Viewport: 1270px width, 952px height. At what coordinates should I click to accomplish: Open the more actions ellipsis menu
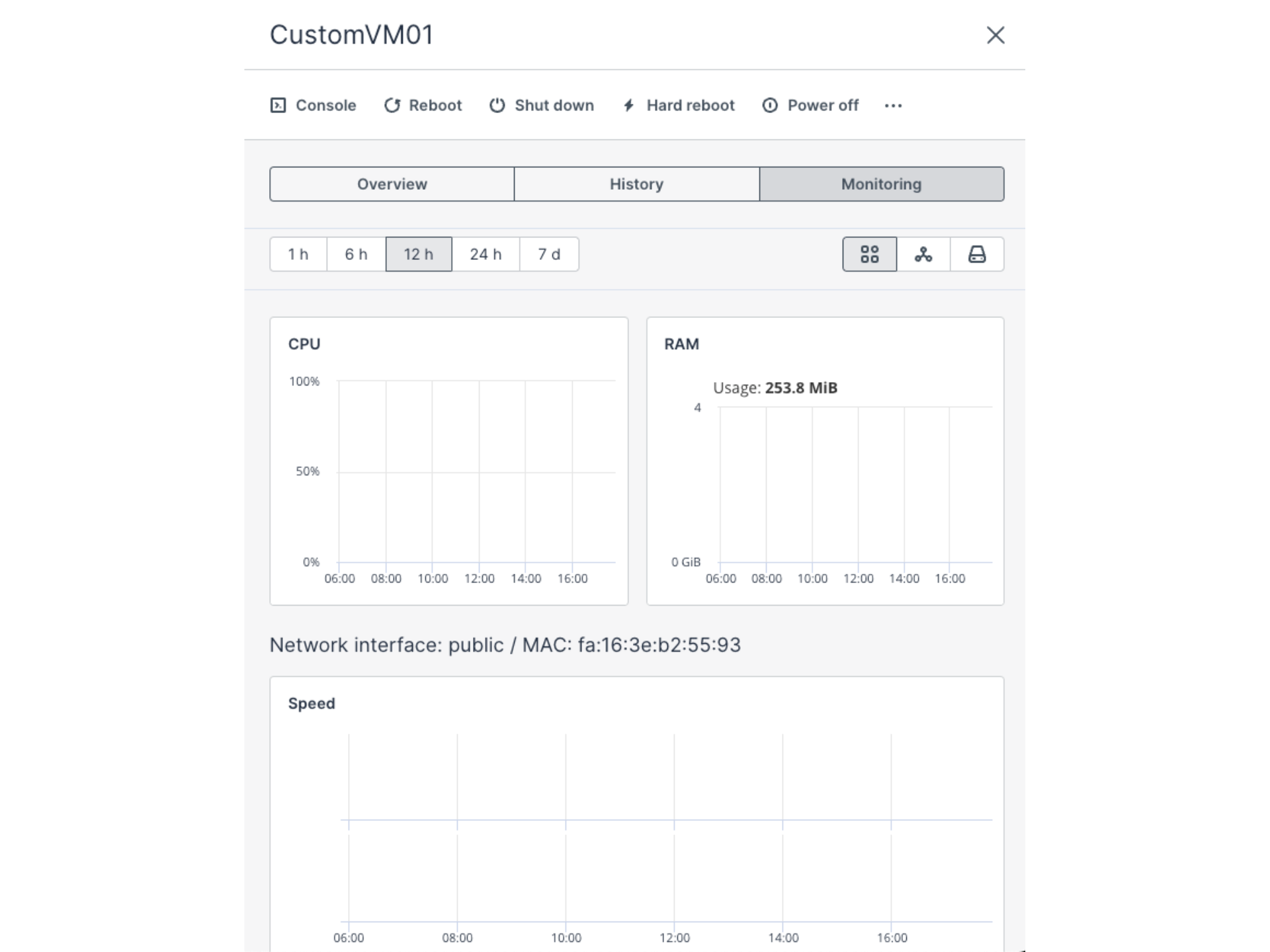(893, 106)
